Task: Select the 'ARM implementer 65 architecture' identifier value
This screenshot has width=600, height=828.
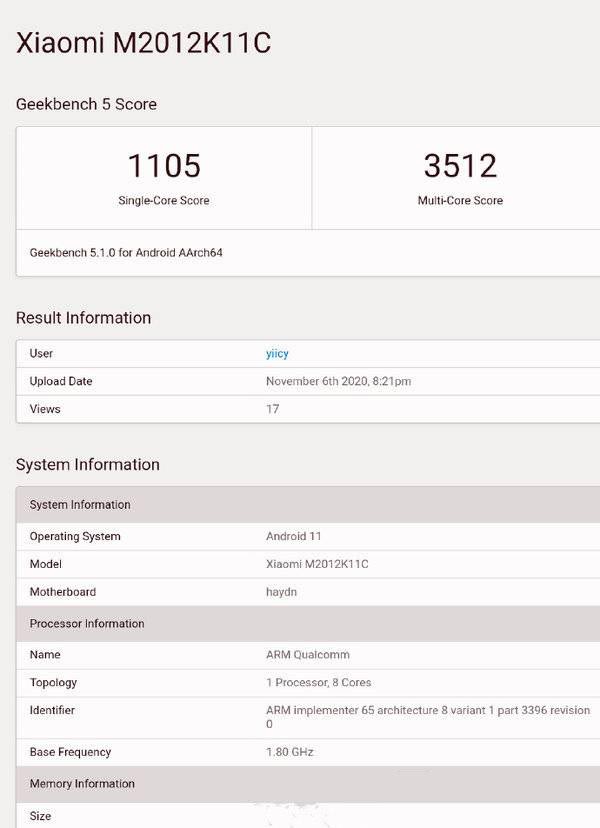Action: pos(428,717)
